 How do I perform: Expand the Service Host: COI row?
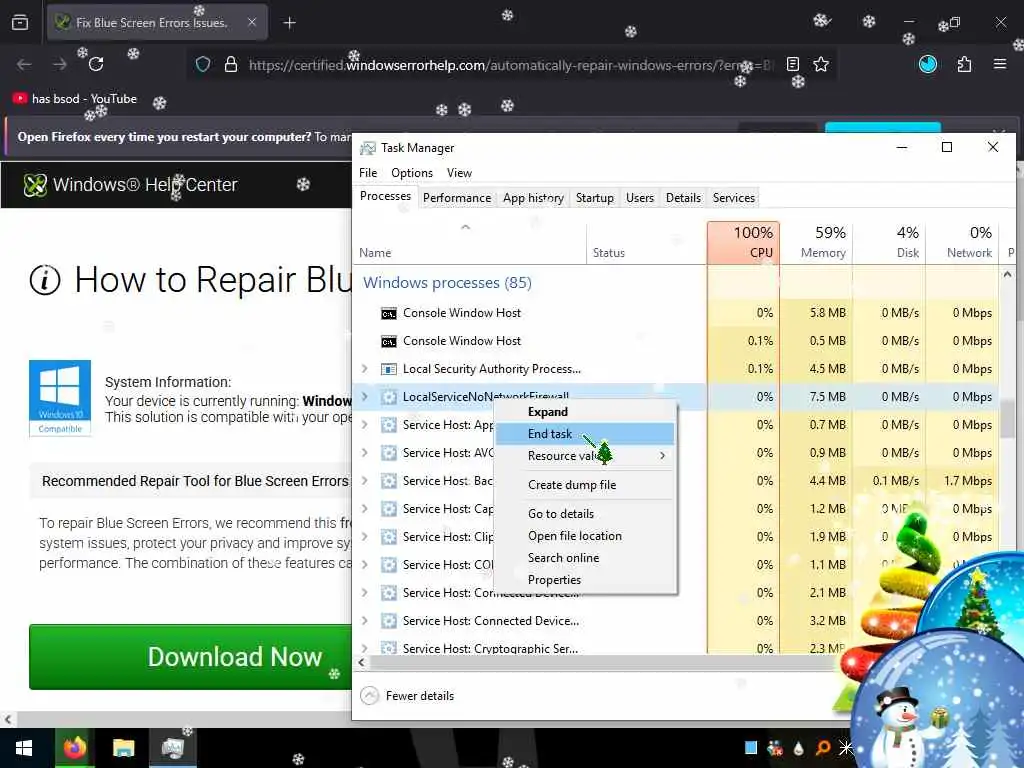tap(365, 565)
